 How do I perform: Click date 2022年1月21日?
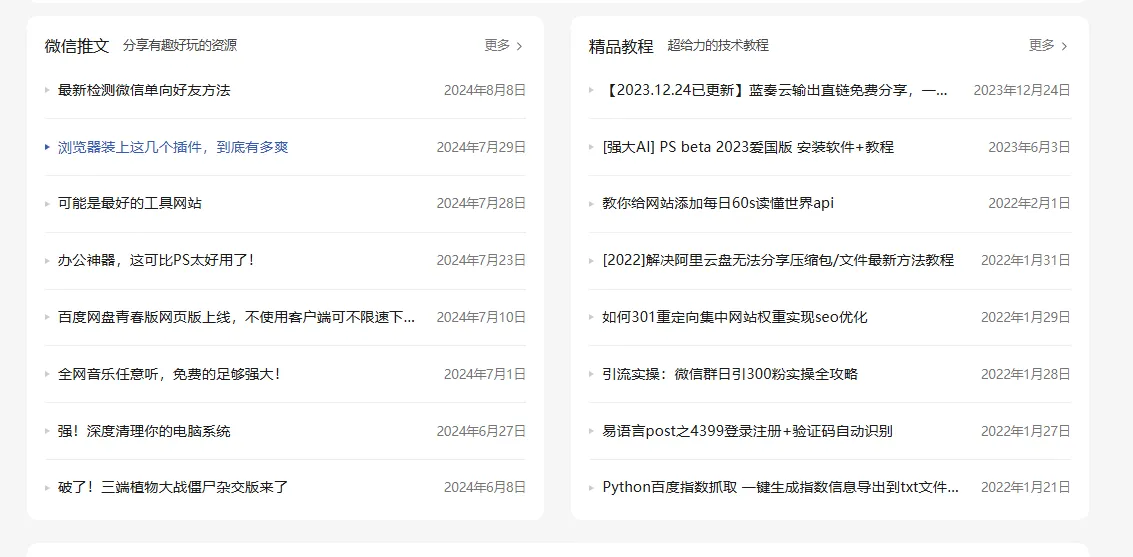pos(1025,487)
